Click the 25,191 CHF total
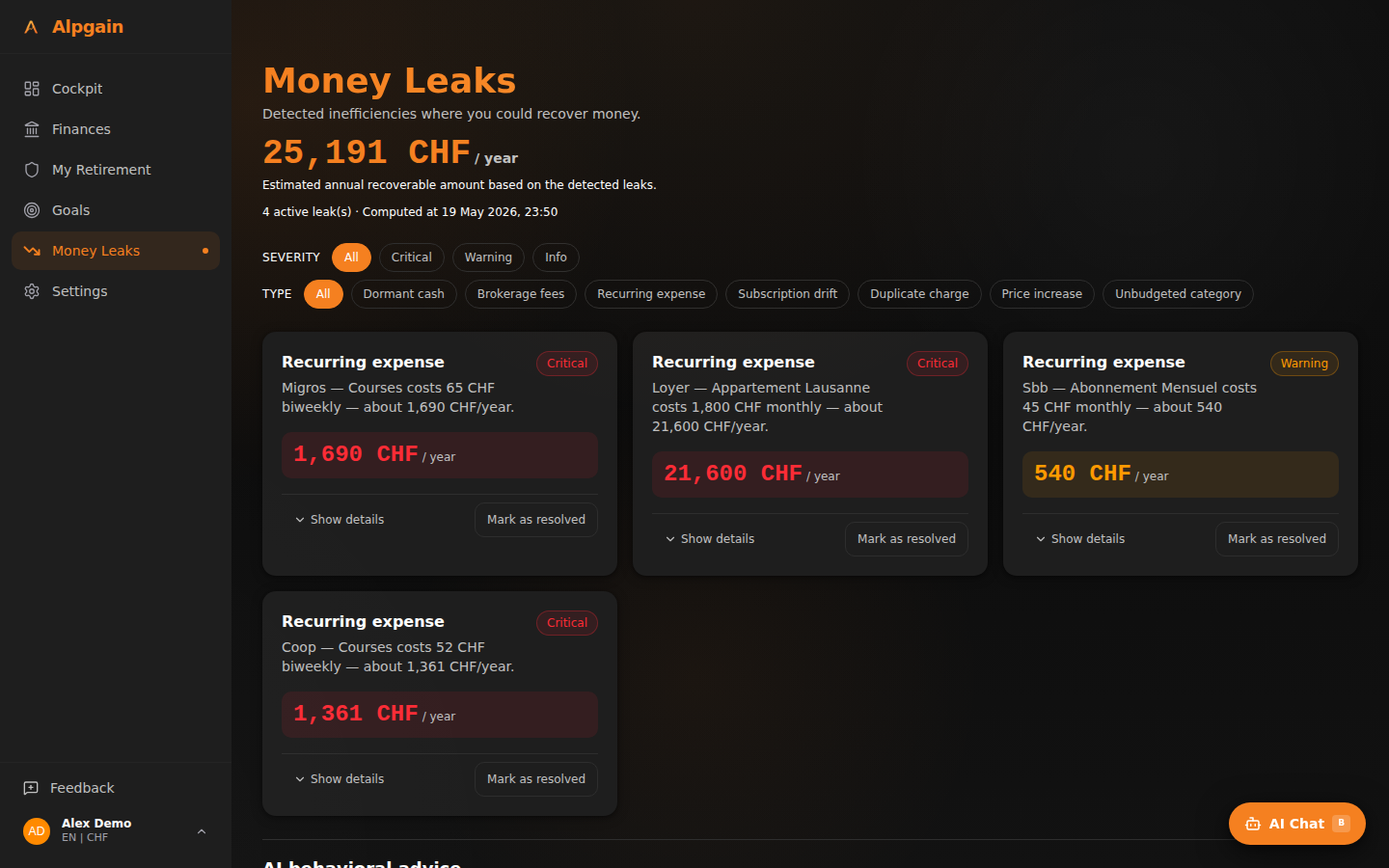 367,152
